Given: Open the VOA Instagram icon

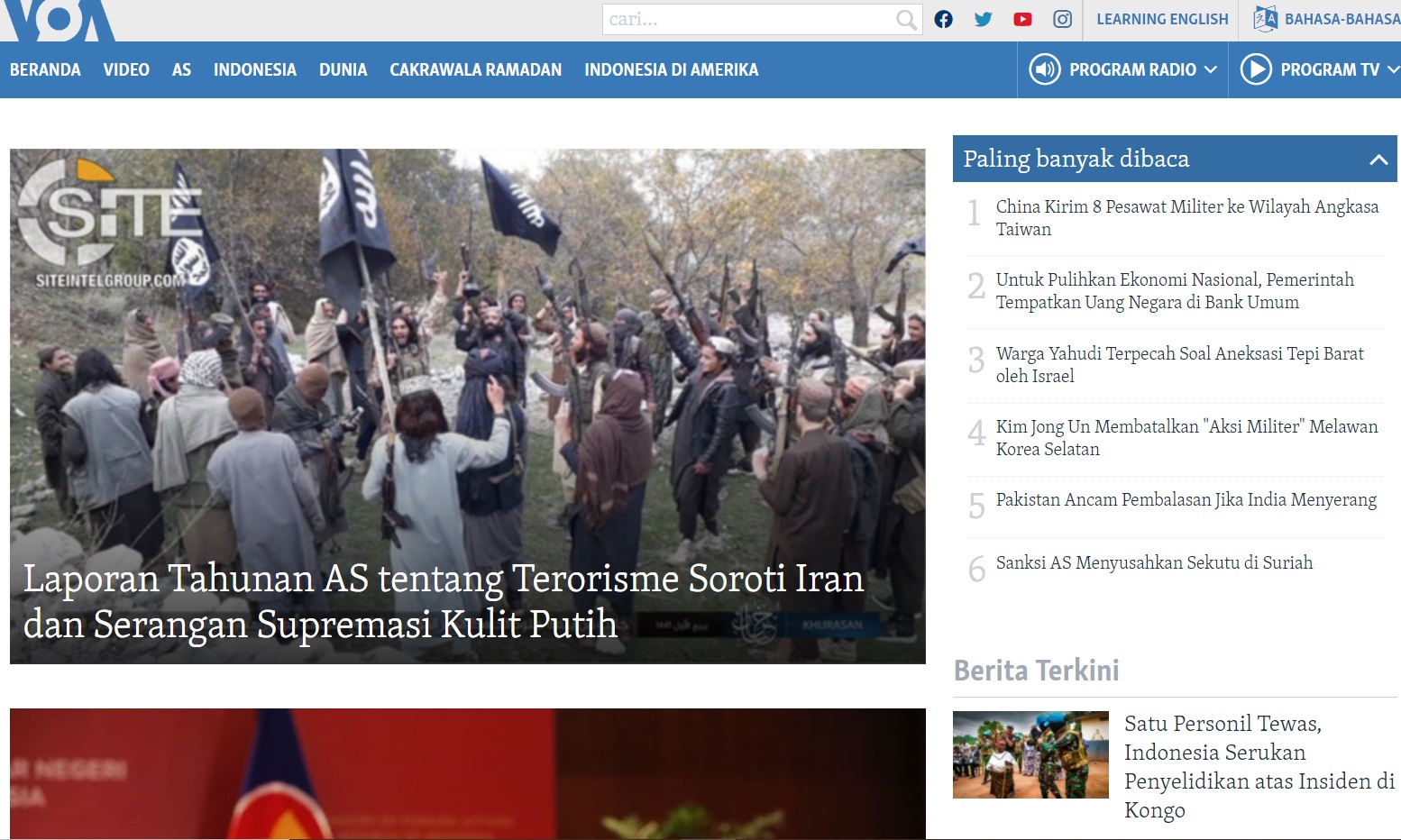Looking at the screenshot, I should point(1062,19).
